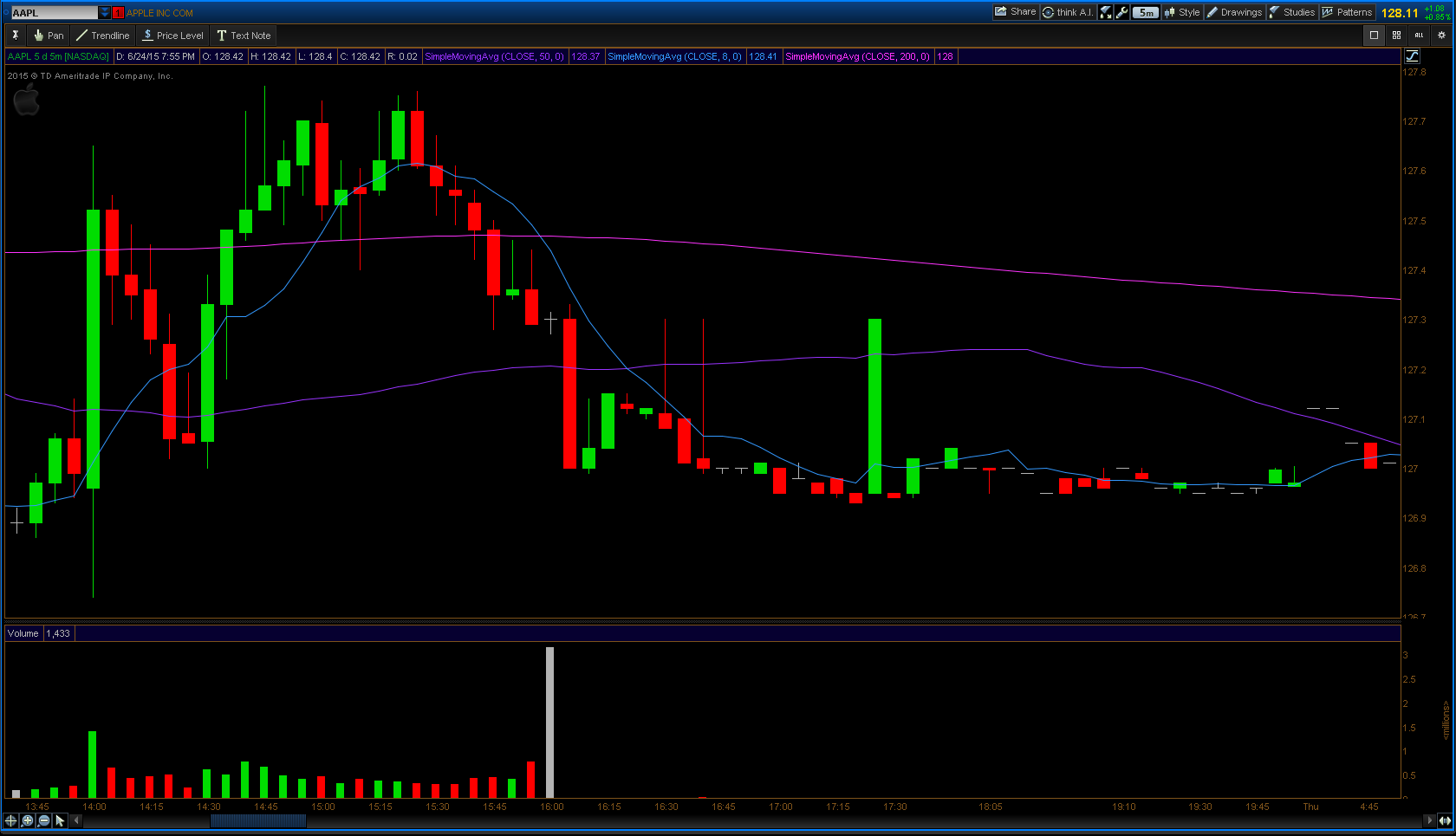The height and width of the screenshot is (836, 1456).
Task: Click the L: 128.4 low readout
Action: (315, 56)
